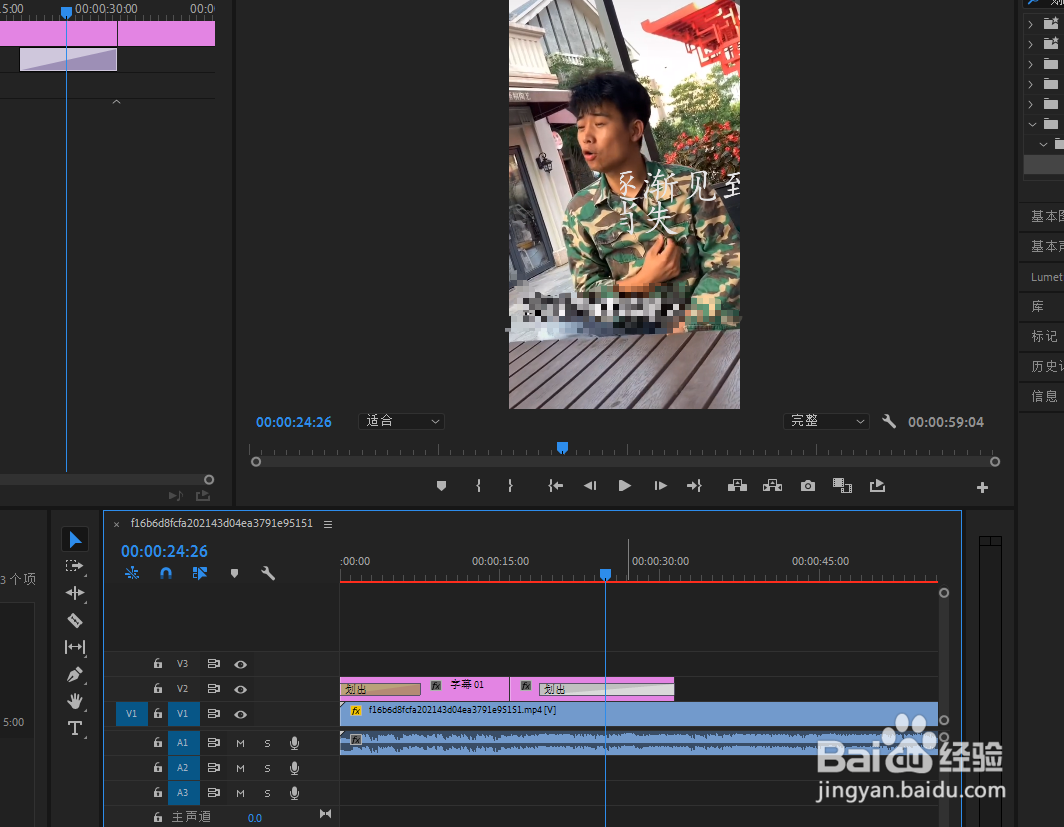
Task: Open program monitor settings wrench
Action: coord(889,421)
